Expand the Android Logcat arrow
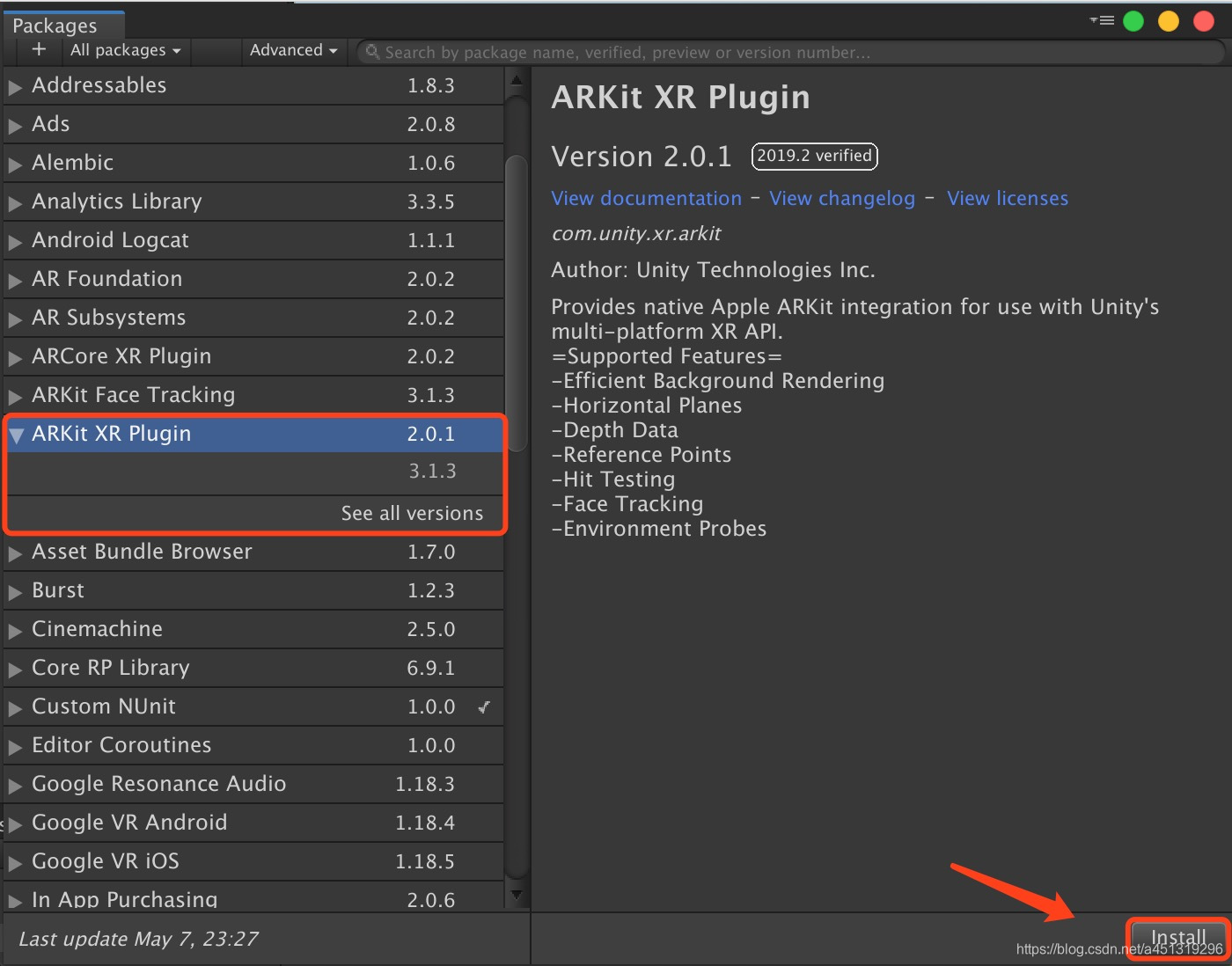Viewport: 1232px width, 966px height. click(x=15, y=242)
